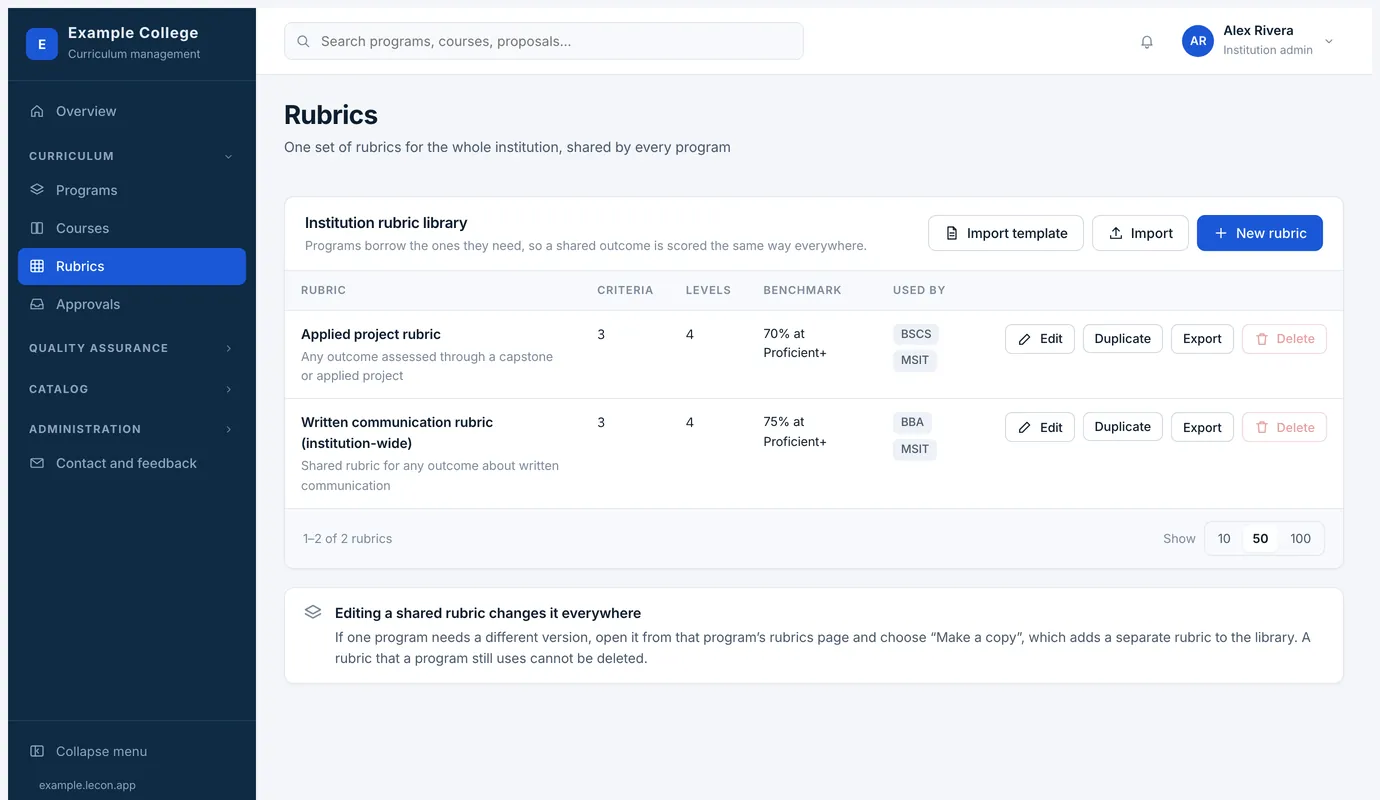Click the Programs layers icon in the sidebar
Viewport: 1380px width, 800px height.
[37, 190]
